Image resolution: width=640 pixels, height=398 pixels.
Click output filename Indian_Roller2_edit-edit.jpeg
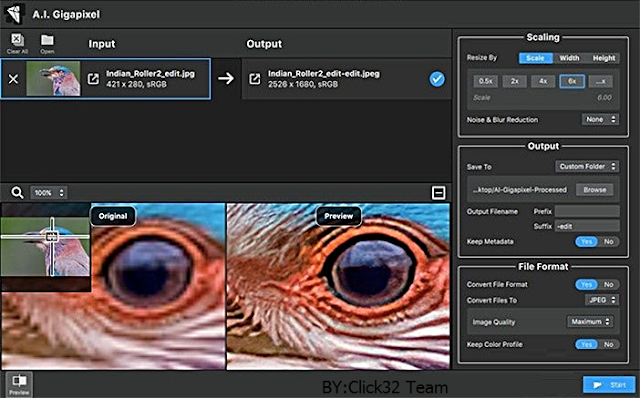(324, 74)
